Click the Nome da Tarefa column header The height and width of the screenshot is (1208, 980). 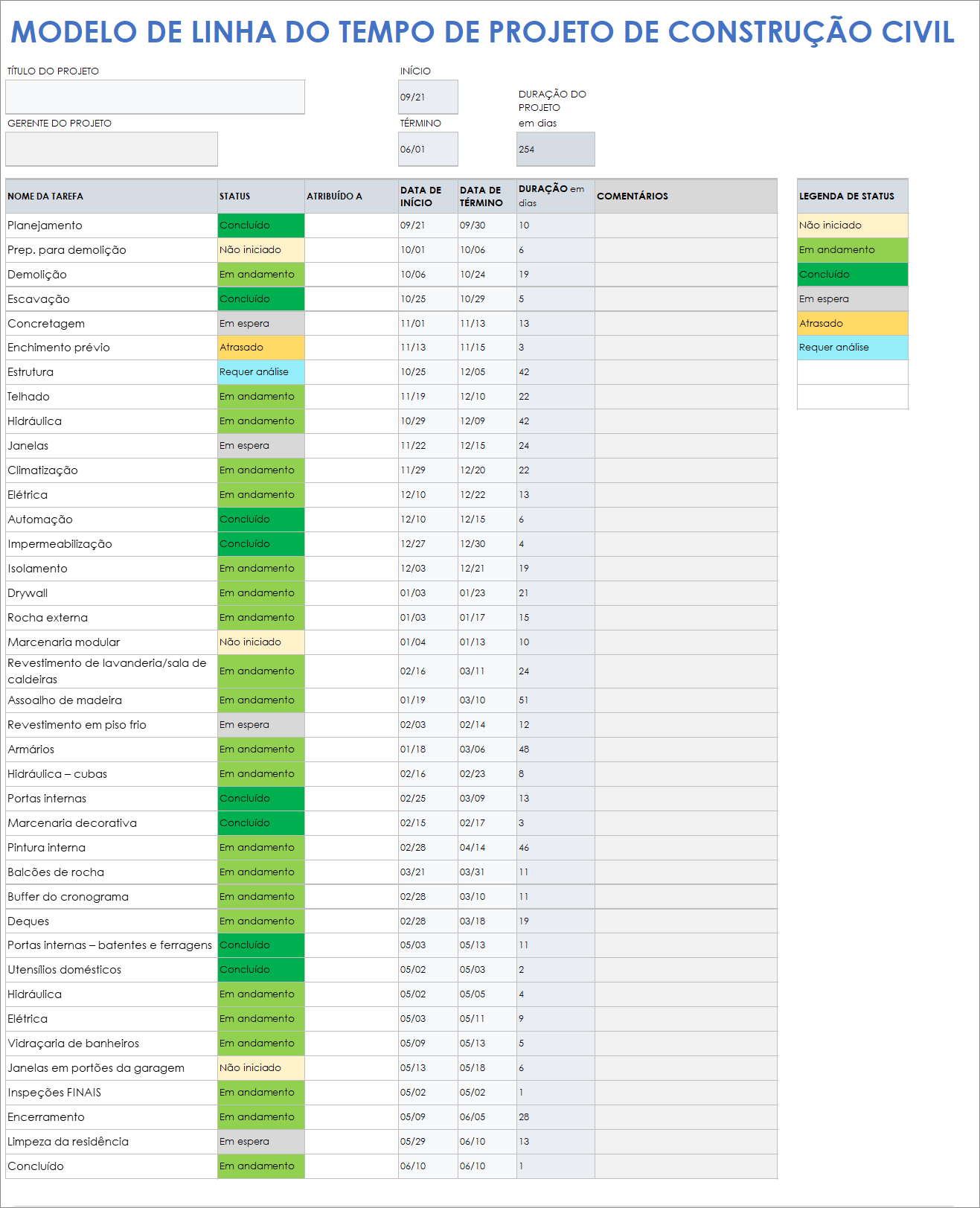coord(112,196)
